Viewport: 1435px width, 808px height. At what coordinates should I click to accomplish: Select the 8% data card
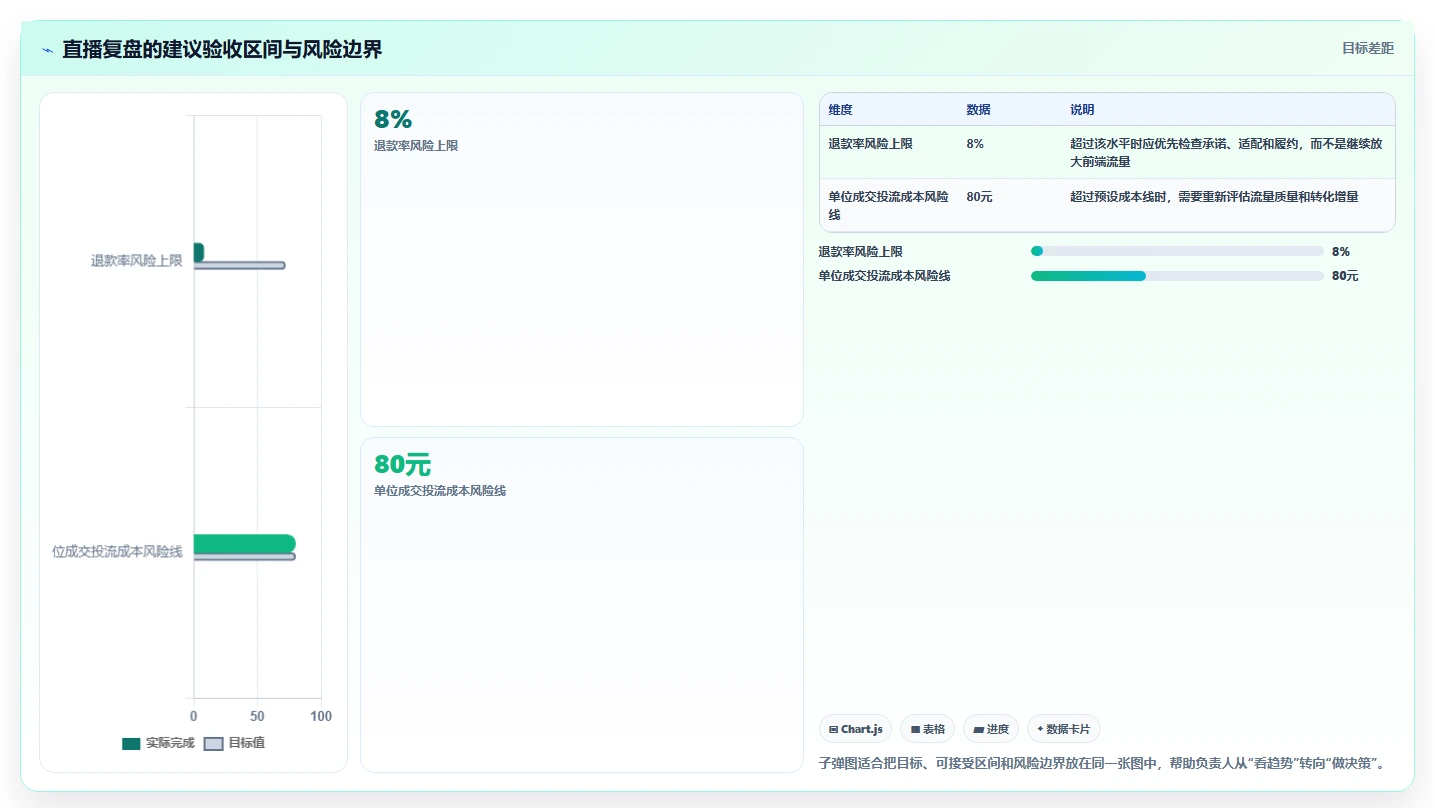(x=581, y=259)
